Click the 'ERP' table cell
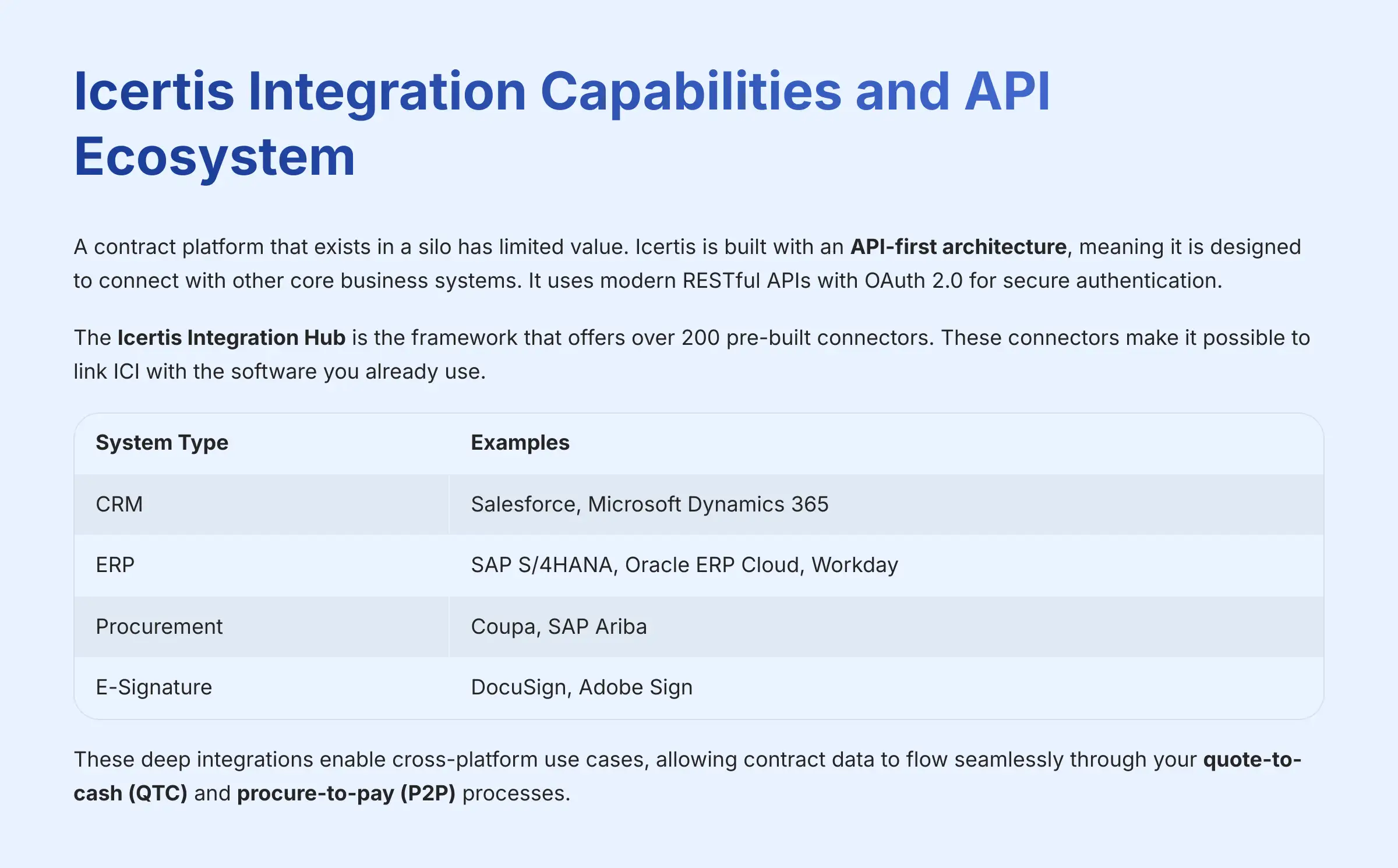 [x=262, y=565]
